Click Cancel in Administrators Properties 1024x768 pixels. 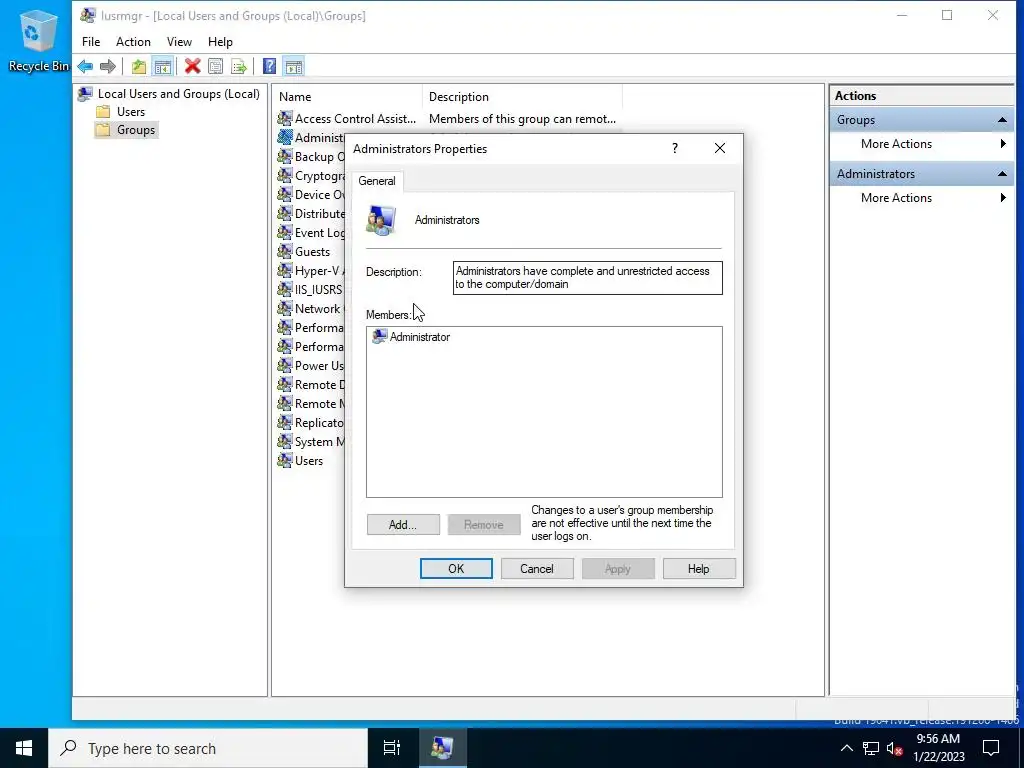(x=537, y=569)
